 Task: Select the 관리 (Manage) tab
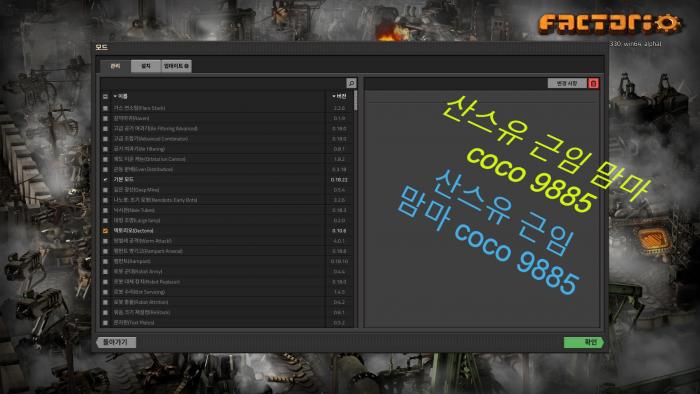(x=115, y=66)
